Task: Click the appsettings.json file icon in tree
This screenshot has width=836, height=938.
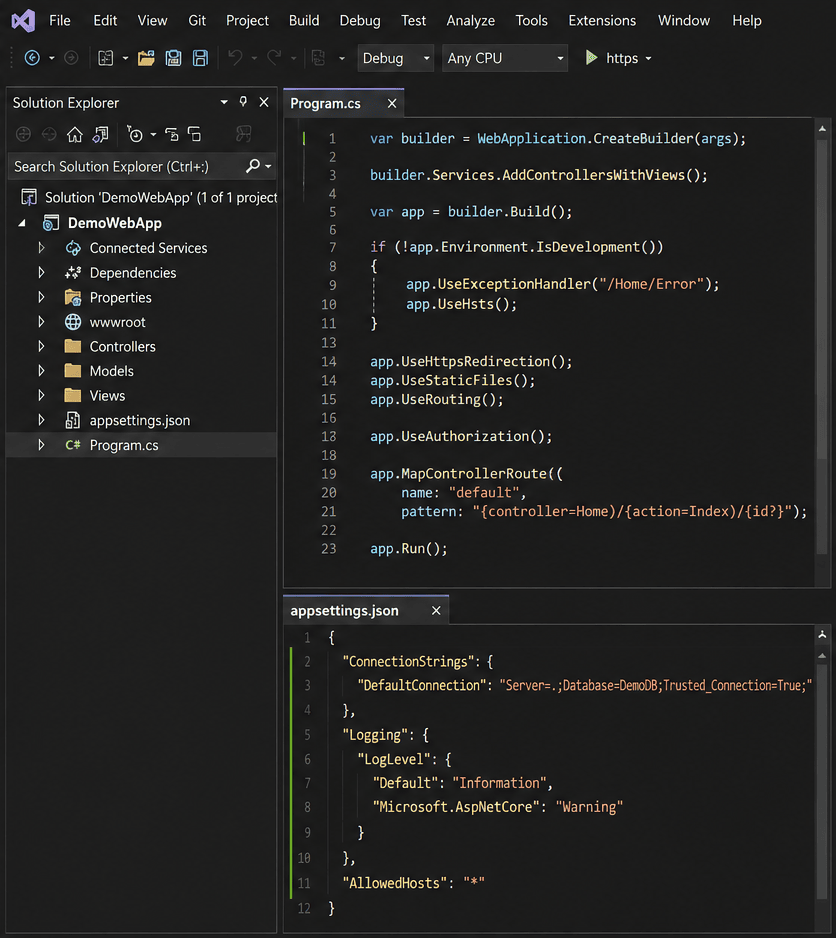Action: point(73,421)
